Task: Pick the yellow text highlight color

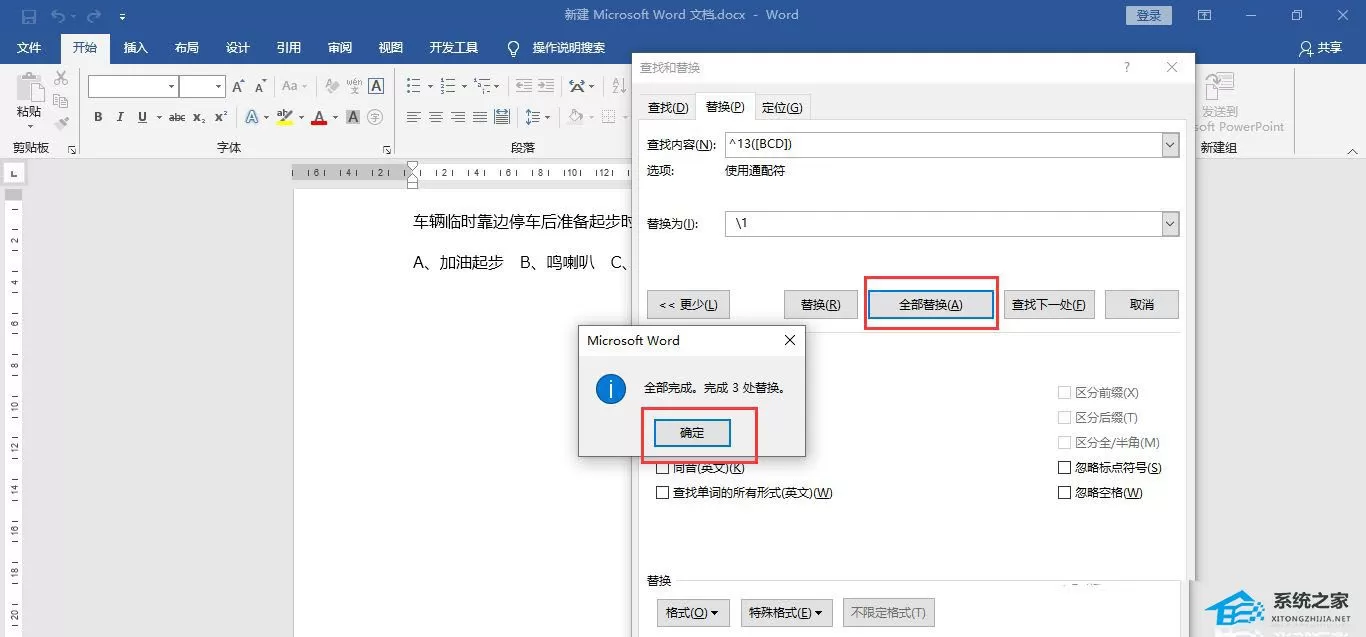Action: [x=284, y=117]
